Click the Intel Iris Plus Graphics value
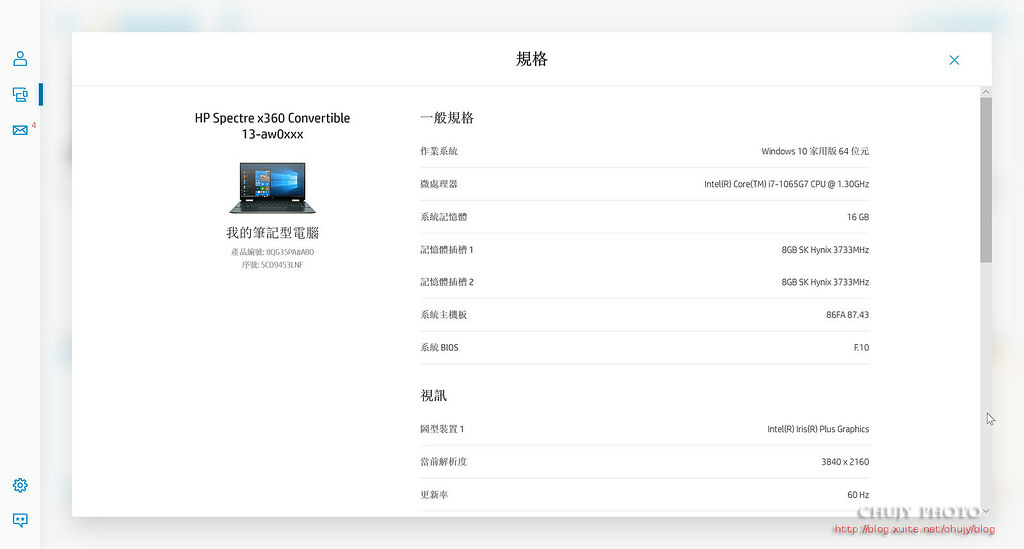 818,429
